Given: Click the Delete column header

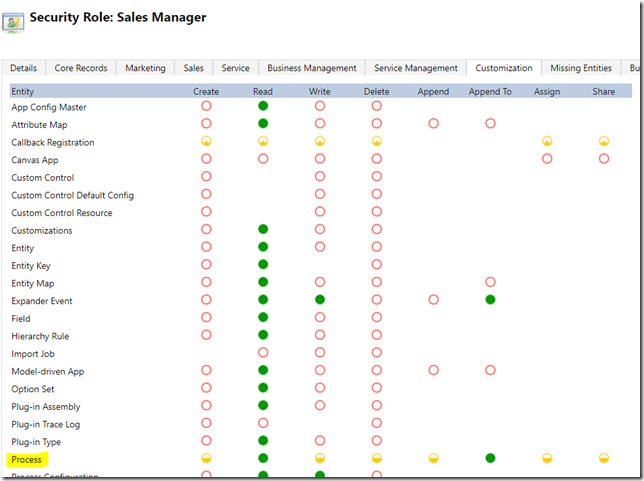Looking at the screenshot, I should [377, 92].
